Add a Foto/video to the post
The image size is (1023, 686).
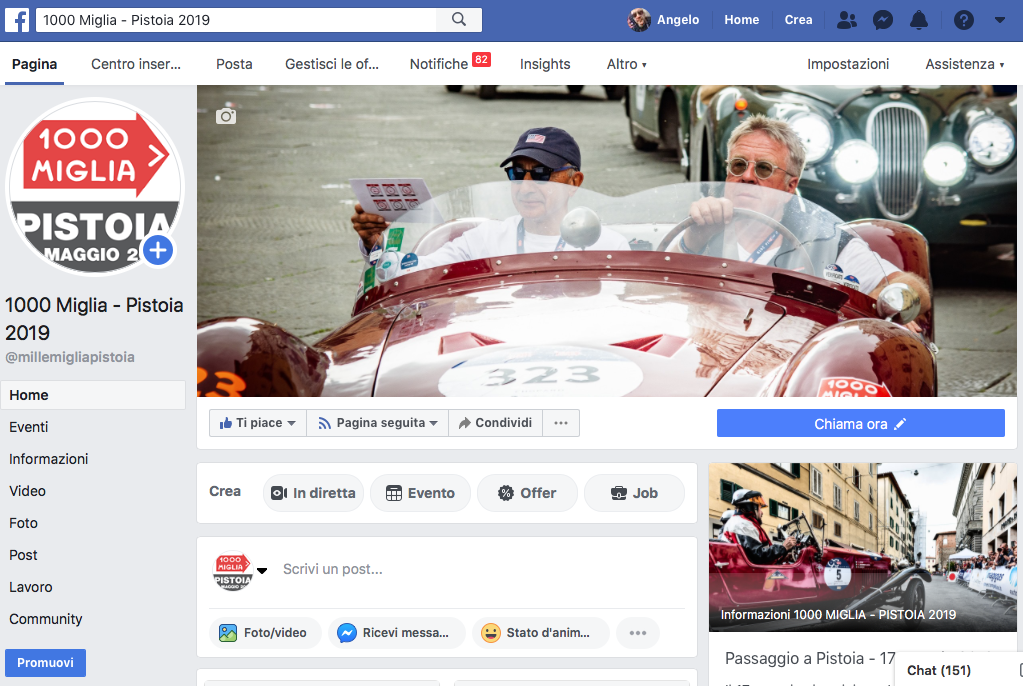pos(265,632)
